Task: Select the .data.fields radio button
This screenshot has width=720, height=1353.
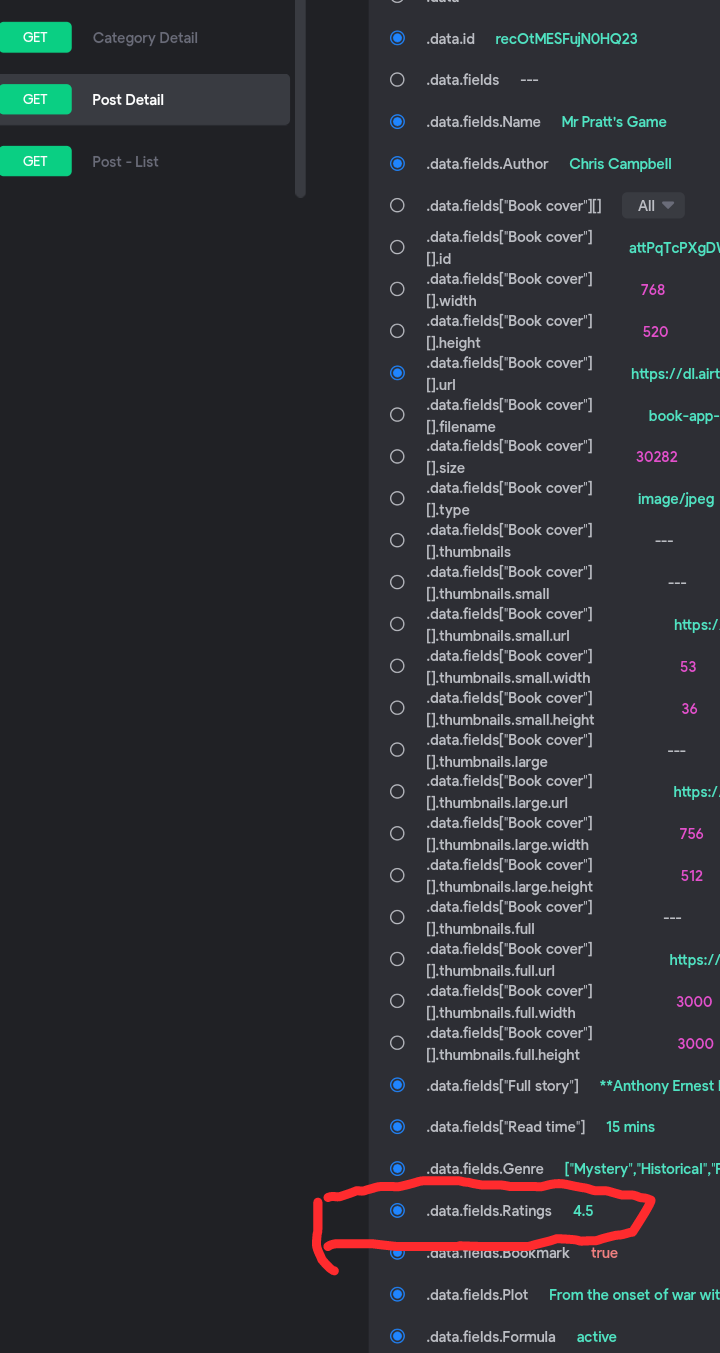Action: (x=397, y=80)
